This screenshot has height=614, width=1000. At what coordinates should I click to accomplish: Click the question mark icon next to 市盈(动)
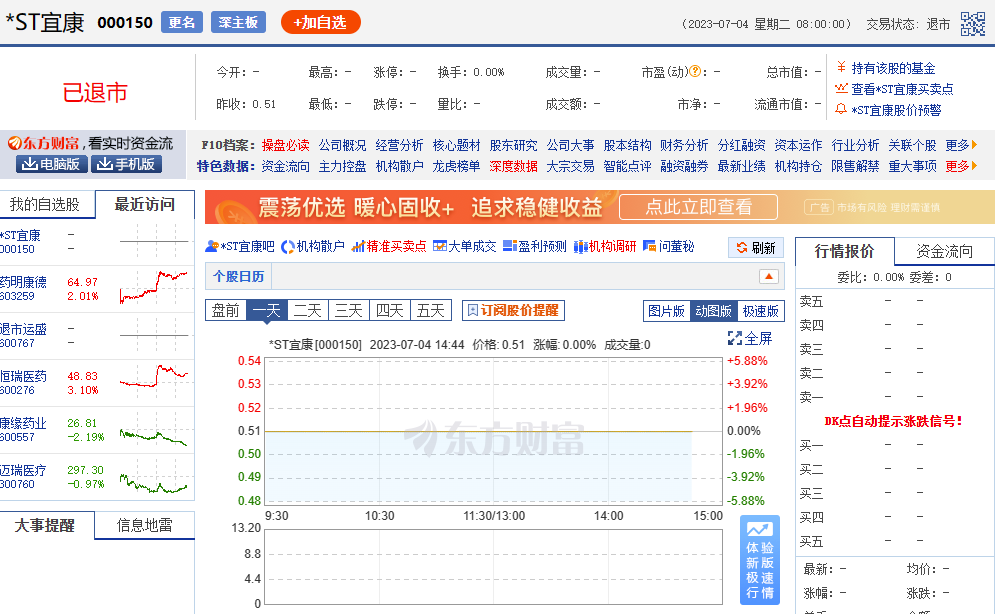tap(696, 71)
